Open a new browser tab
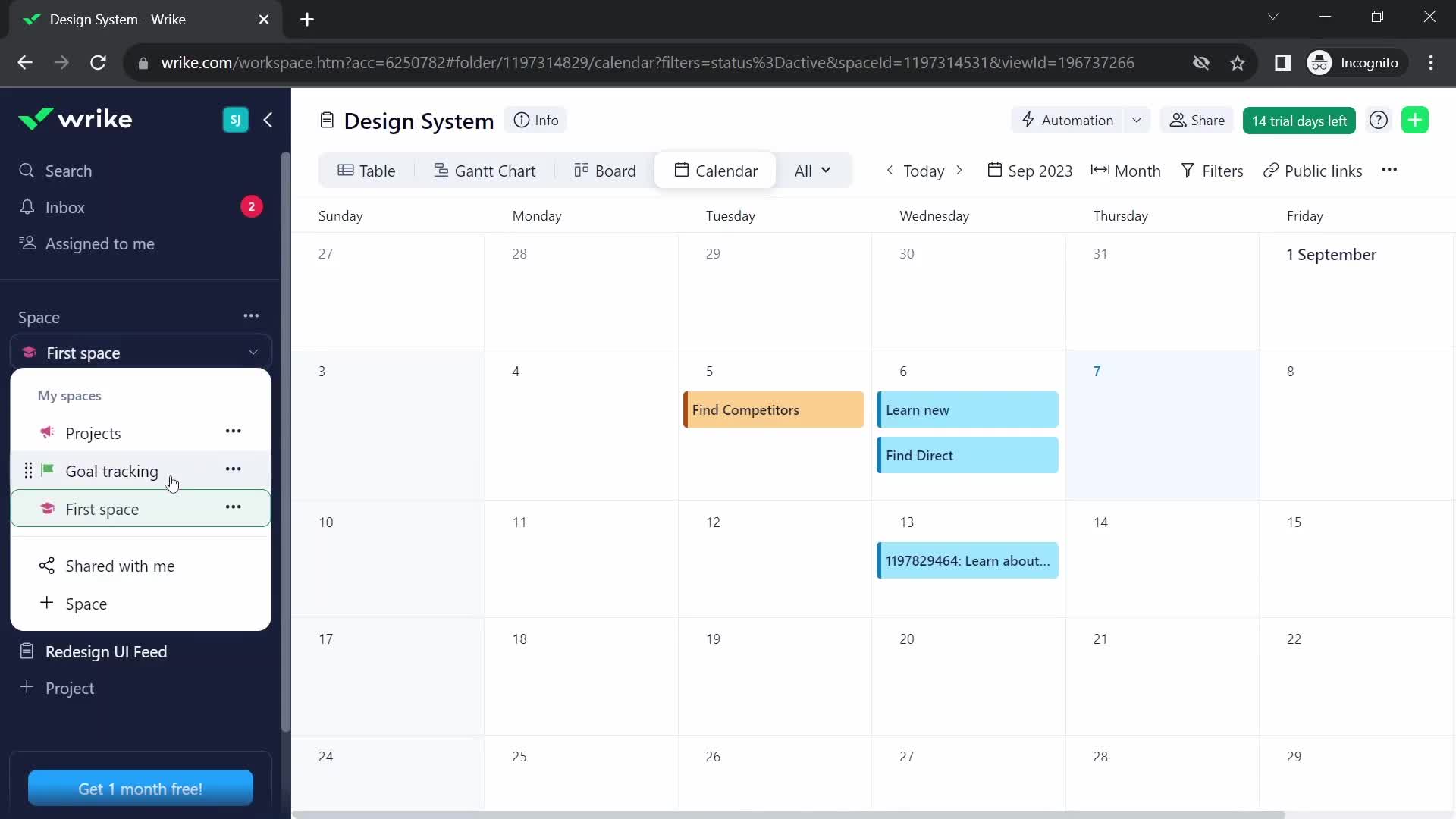The image size is (1456, 819). pyautogui.click(x=307, y=20)
